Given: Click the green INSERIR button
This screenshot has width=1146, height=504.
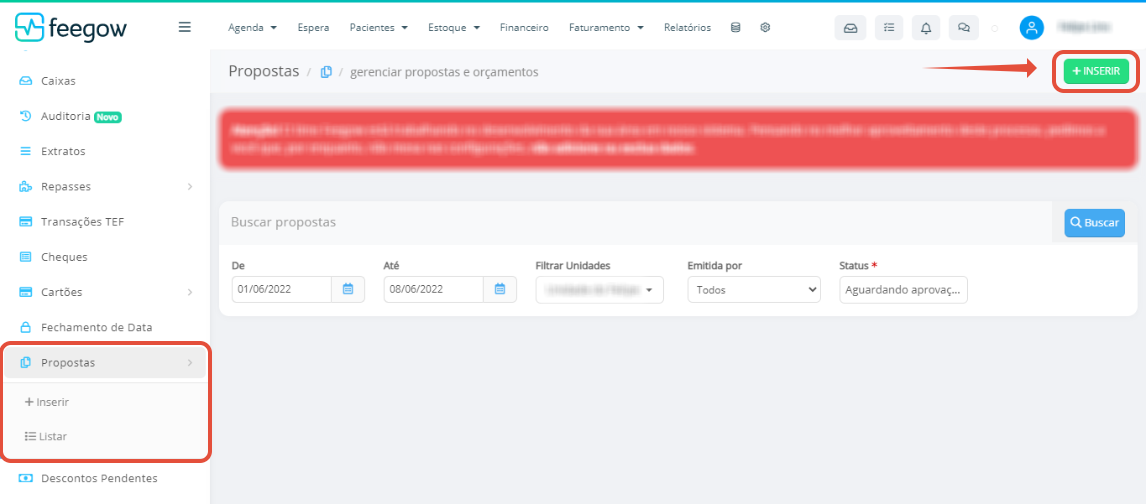Looking at the screenshot, I should pyautogui.click(x=1096, y=72).
